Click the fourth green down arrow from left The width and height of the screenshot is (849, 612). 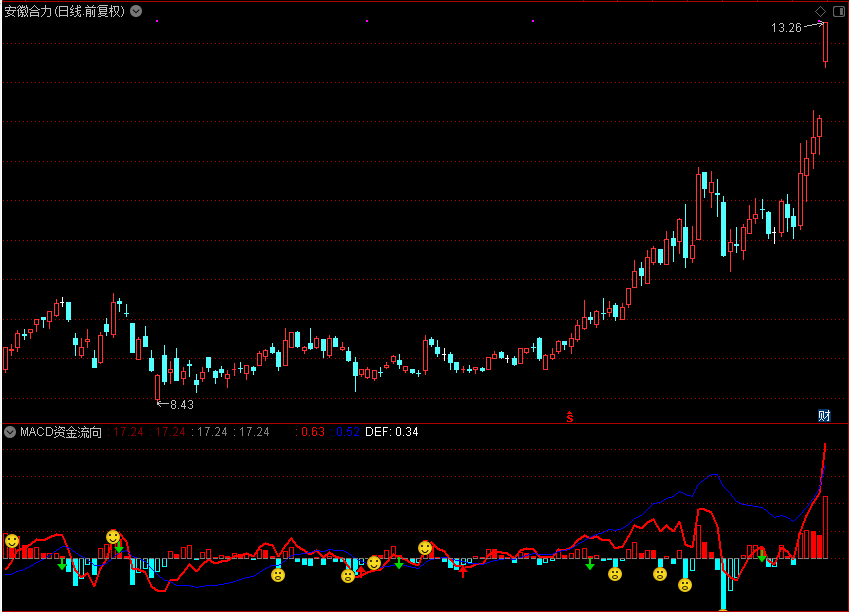tap(590, 564)
